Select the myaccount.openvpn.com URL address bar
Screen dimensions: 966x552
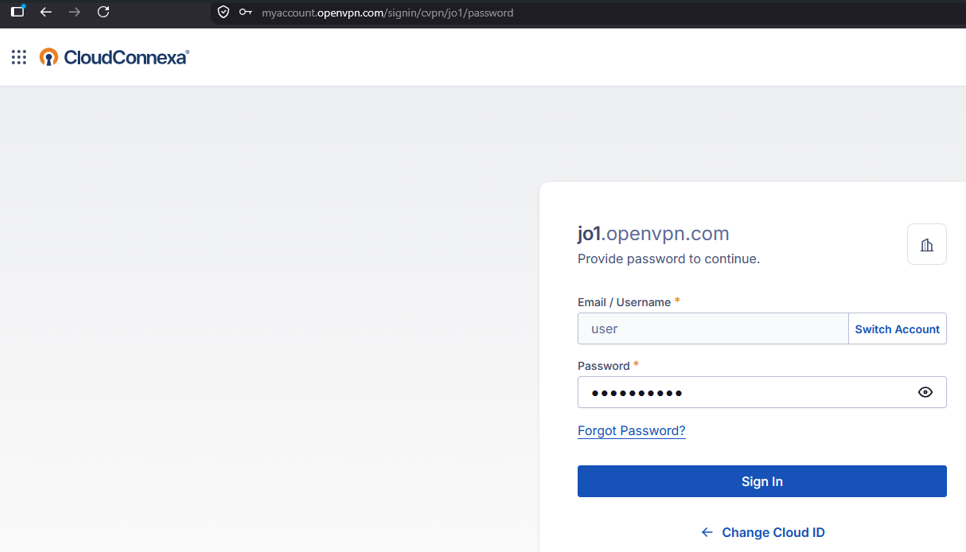coord(388,13)
